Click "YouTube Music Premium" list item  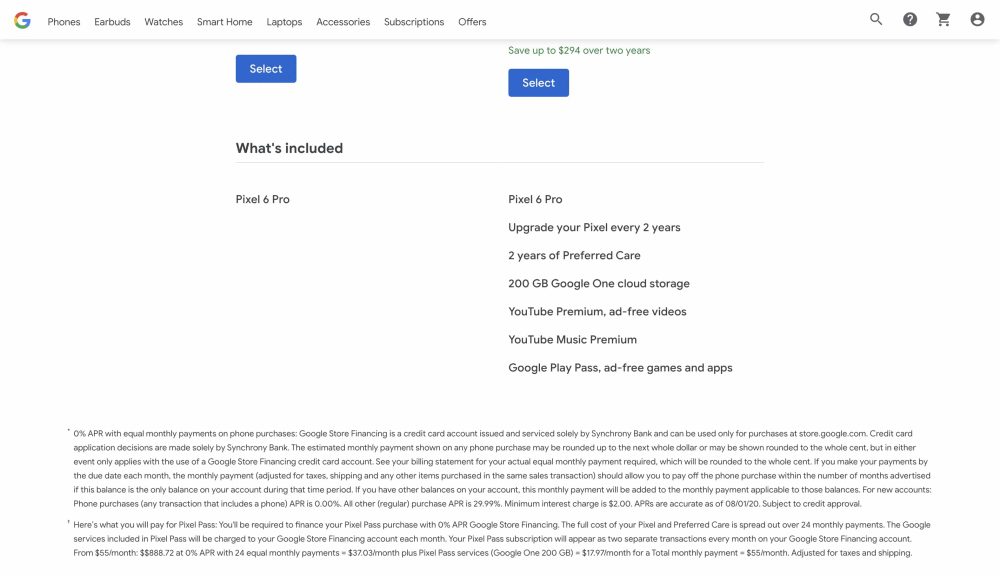[572, 340]
